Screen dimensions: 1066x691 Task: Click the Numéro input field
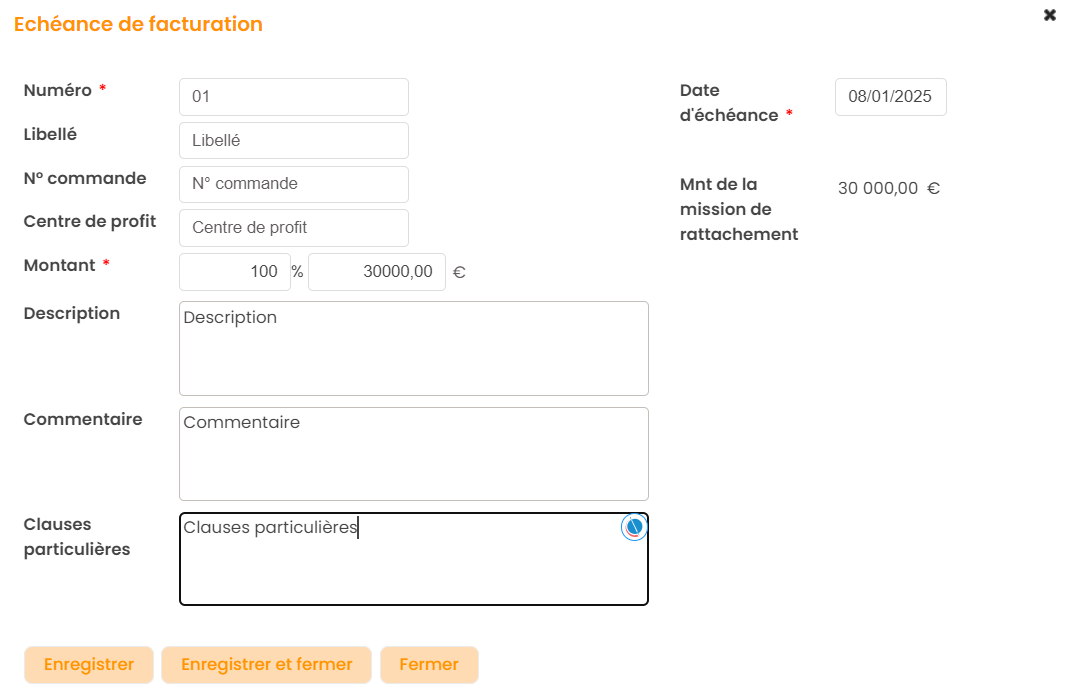pyautogui.click(x=293, y=97)
